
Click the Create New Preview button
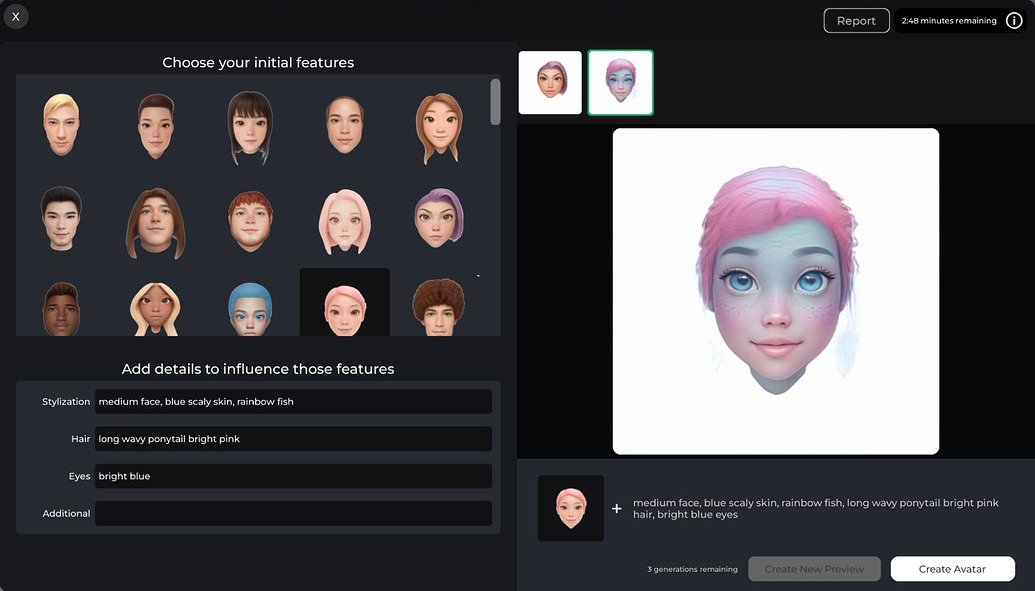click(814, 568)
